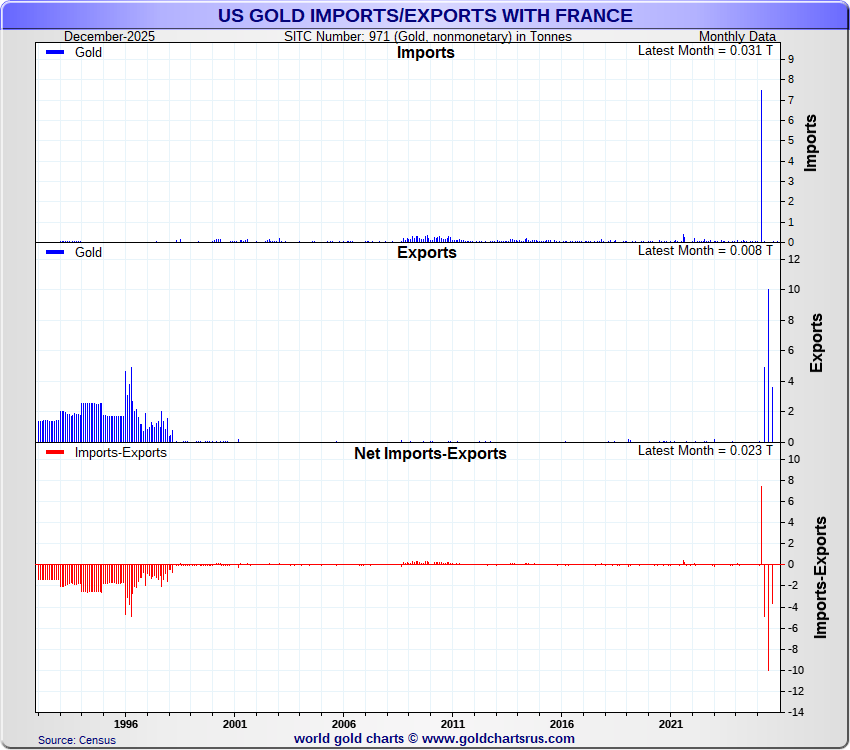Viewport: 850px width, 750px height.
Task: Click 'Latest Month = 0.031 T' in Imports panel
Action: (x=705, y=50)
